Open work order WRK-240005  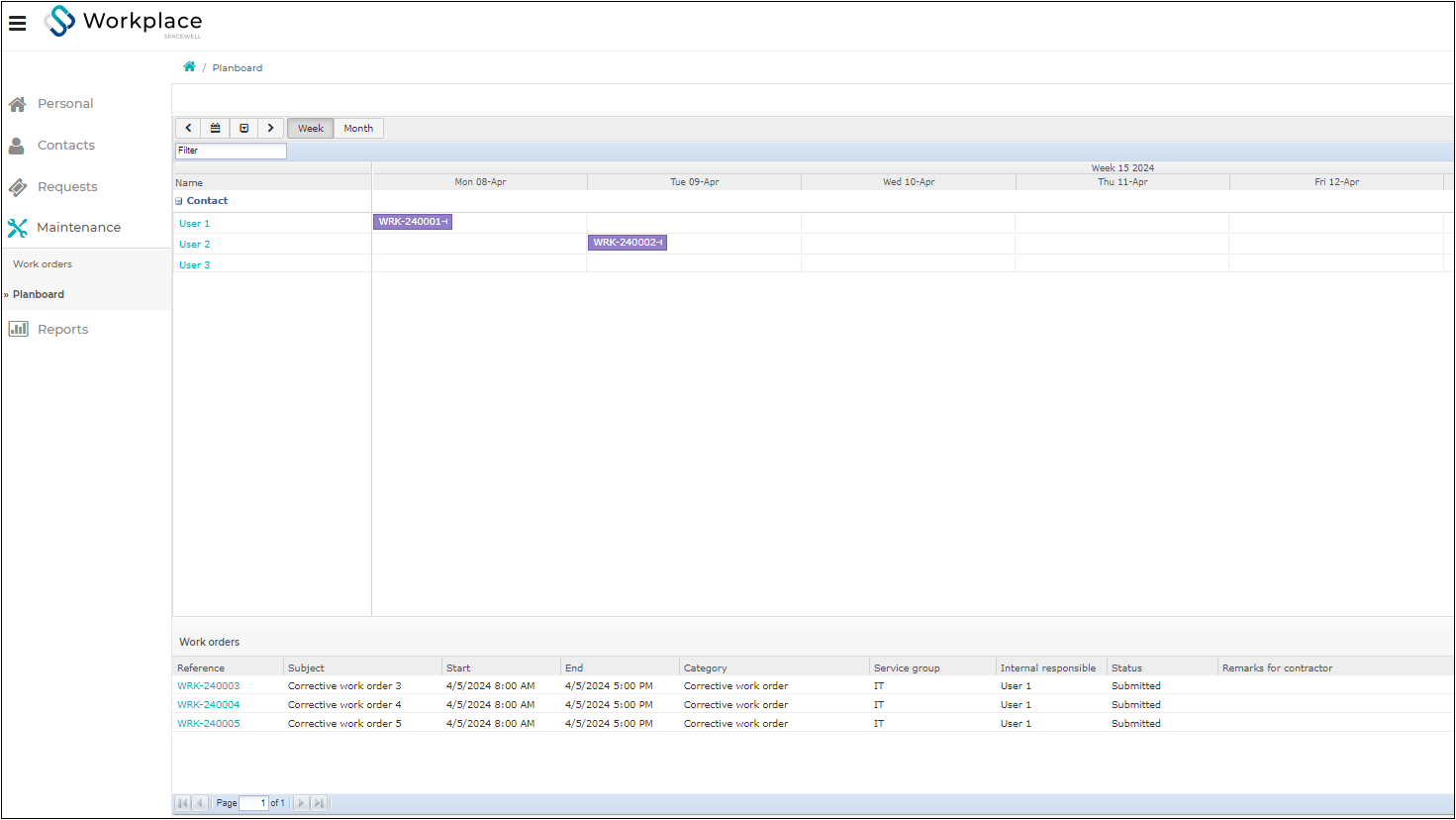pyautogui.click(x=209, y=724)
